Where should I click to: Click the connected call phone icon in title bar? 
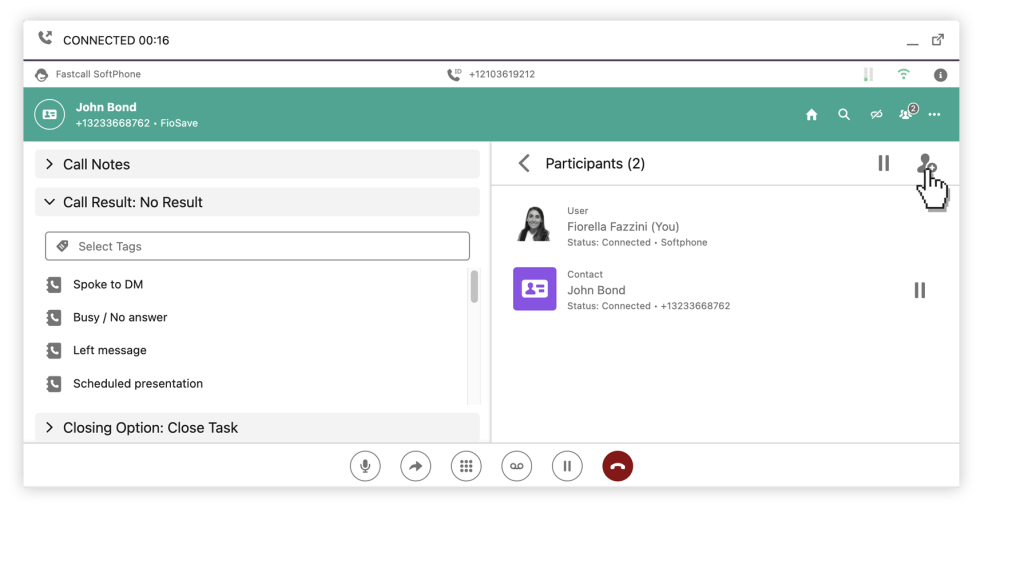point(45,38)
